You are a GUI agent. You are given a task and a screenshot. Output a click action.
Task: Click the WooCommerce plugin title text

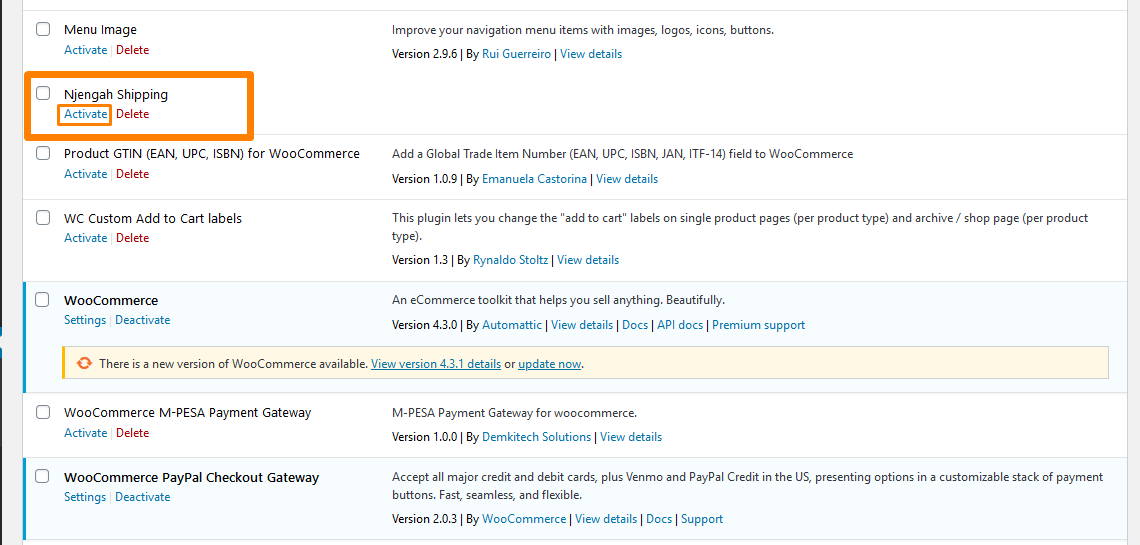[111, 300]
